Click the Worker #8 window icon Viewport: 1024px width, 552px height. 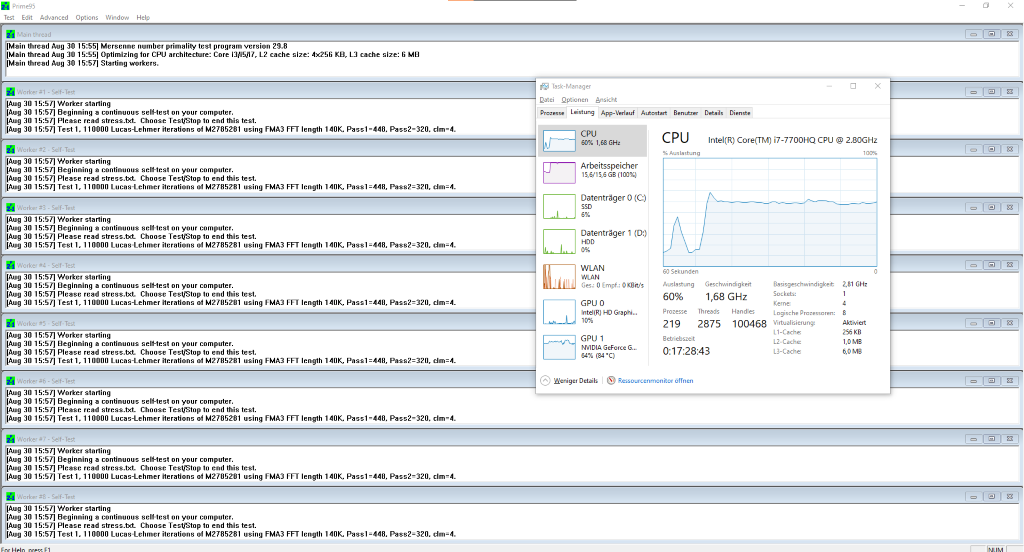(x=10, y=496)
